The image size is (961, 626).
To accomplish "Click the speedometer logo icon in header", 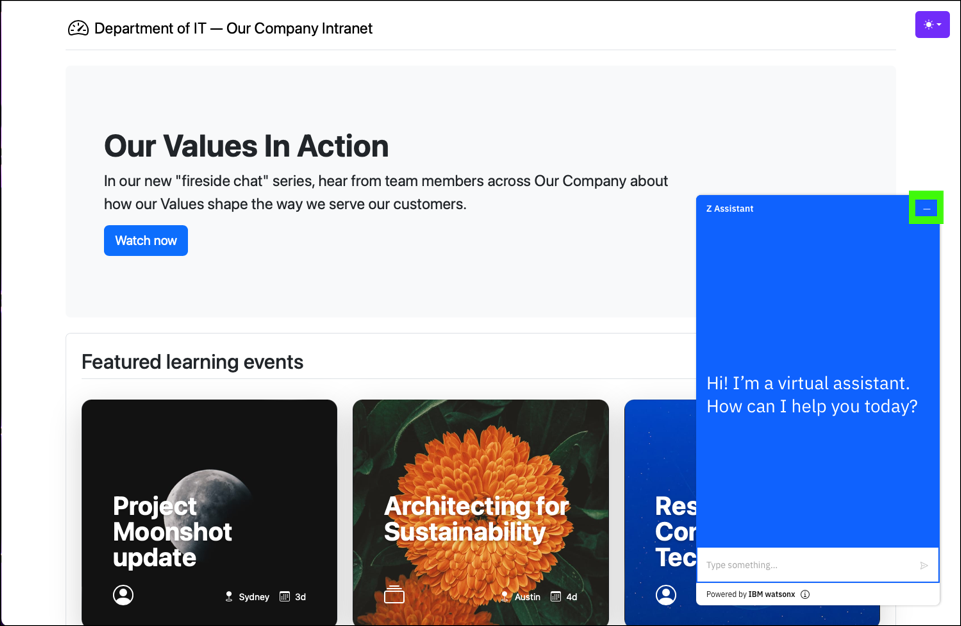I will pyautogui.click(x=78, y=28).
